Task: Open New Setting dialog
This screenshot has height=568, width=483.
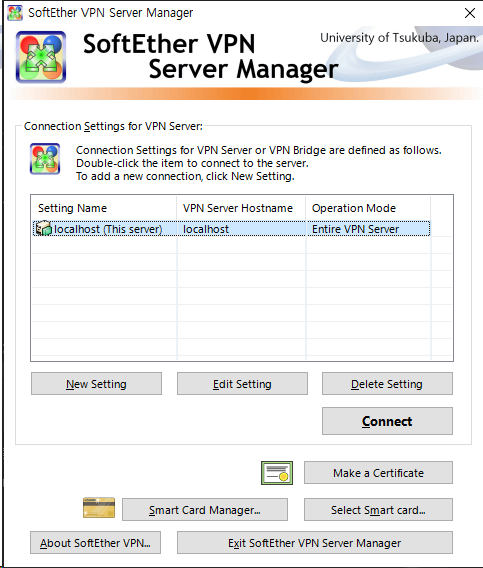Action: click(96, 384)
